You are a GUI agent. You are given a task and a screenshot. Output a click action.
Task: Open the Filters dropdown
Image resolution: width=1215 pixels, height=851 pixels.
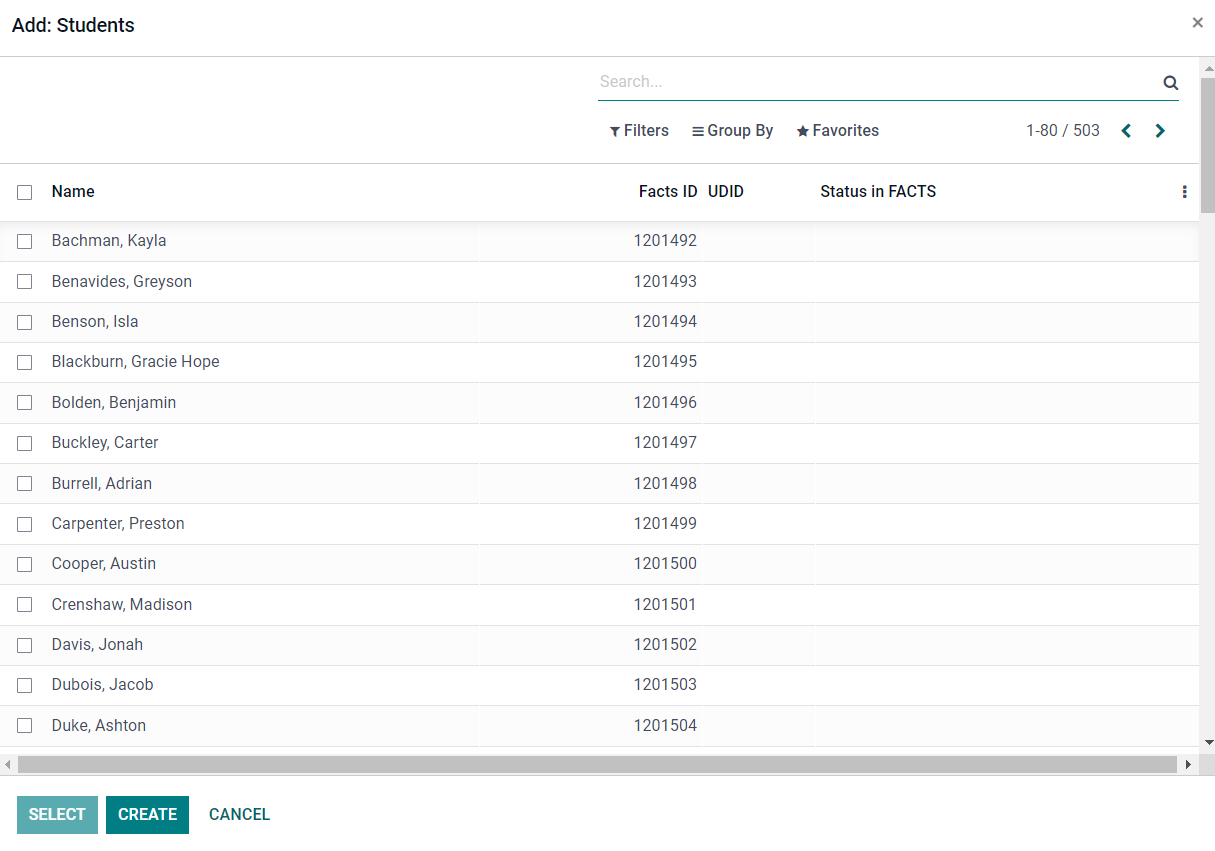tap(639, 131)
